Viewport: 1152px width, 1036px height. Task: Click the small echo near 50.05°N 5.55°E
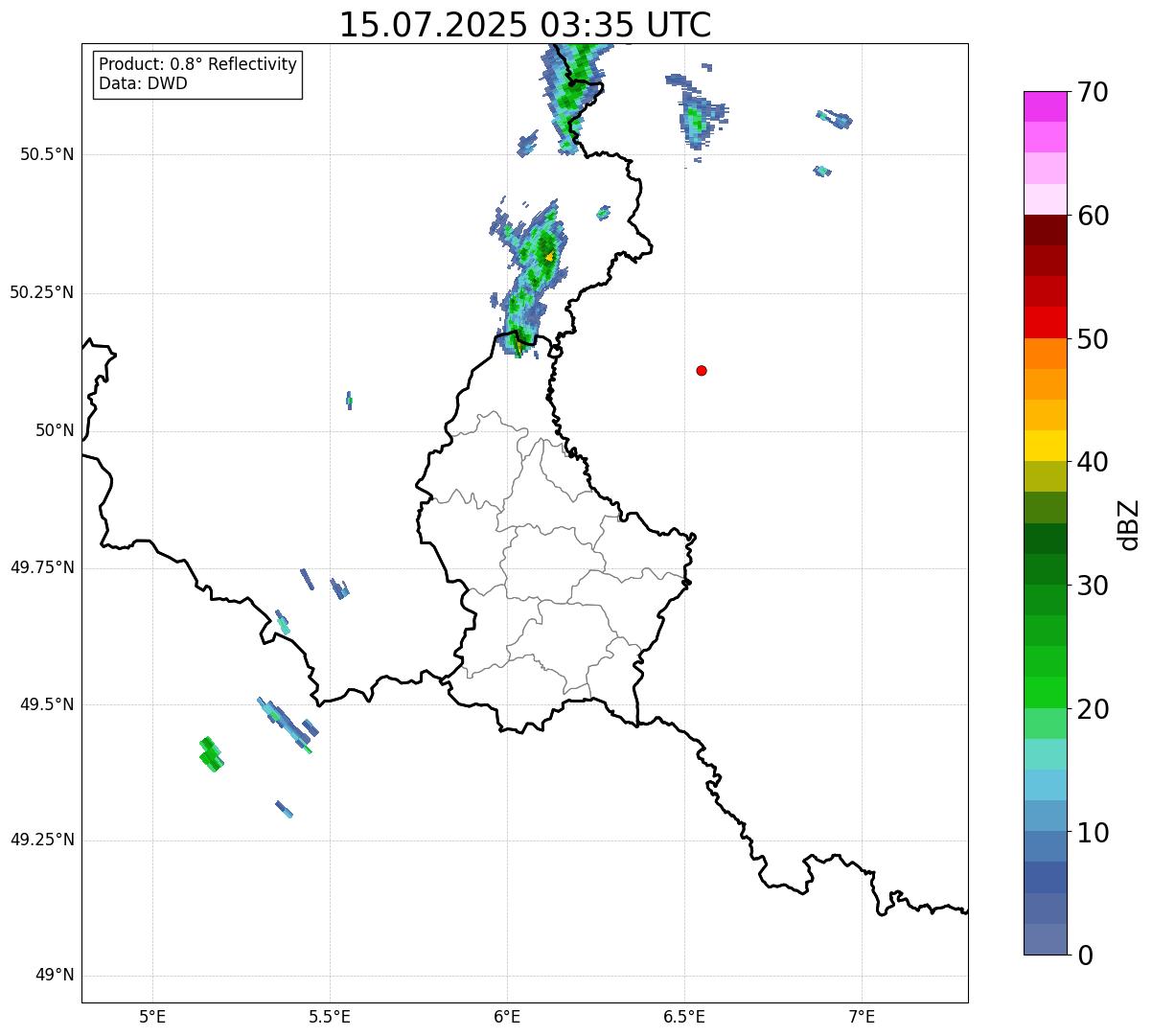pyautogui.click(x=349, y=401)
